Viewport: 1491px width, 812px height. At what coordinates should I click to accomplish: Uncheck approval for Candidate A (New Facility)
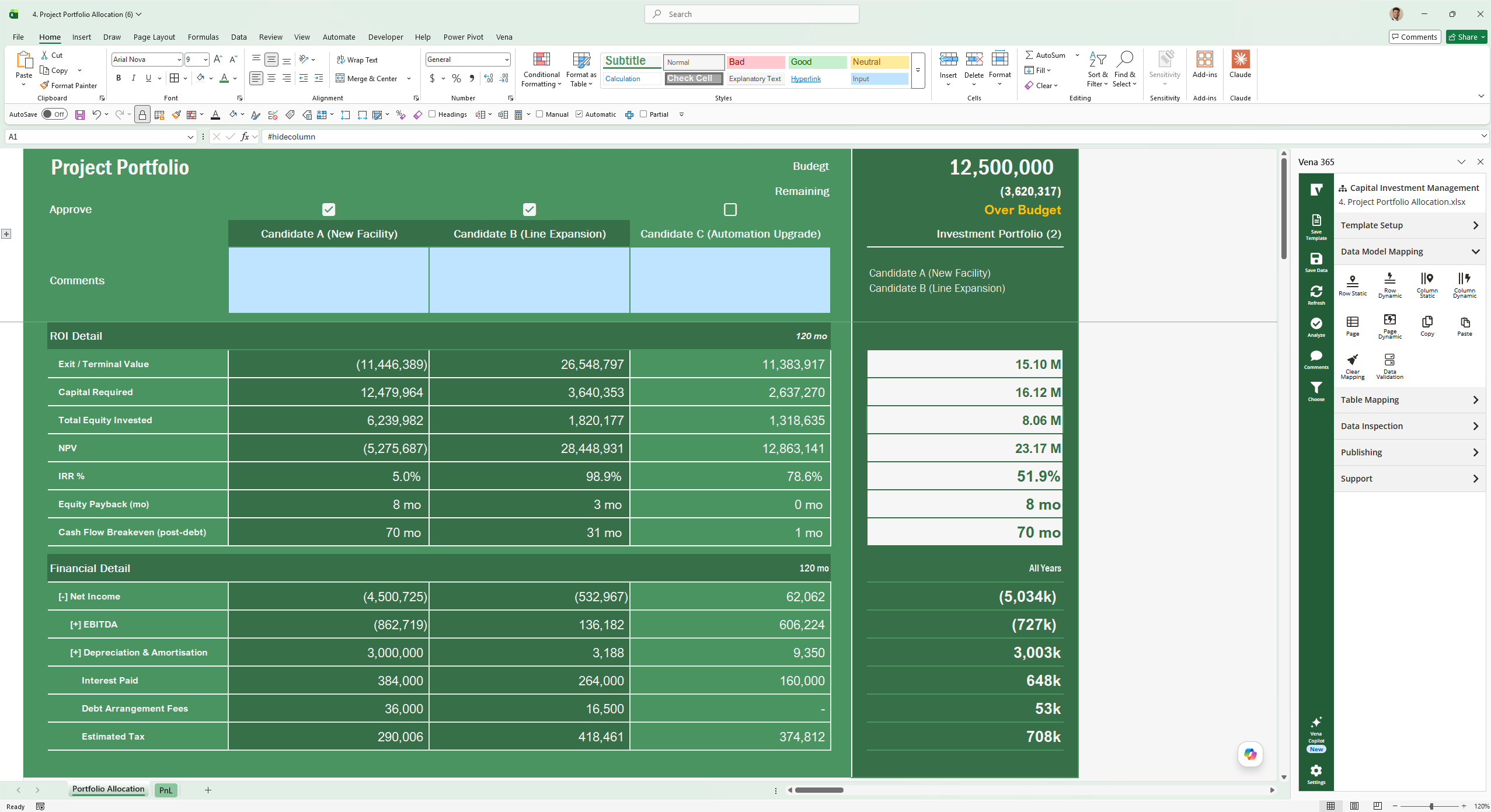coord(329,209)
